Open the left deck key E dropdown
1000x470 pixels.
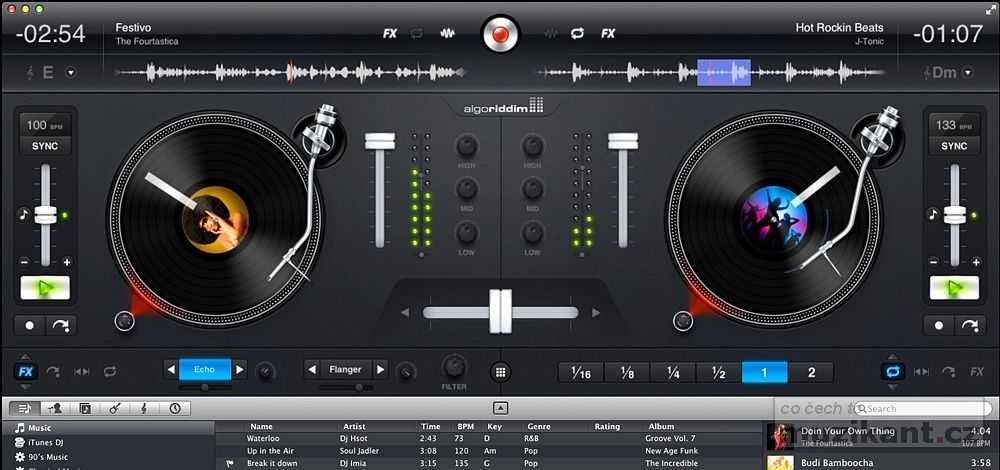point(71,73)
